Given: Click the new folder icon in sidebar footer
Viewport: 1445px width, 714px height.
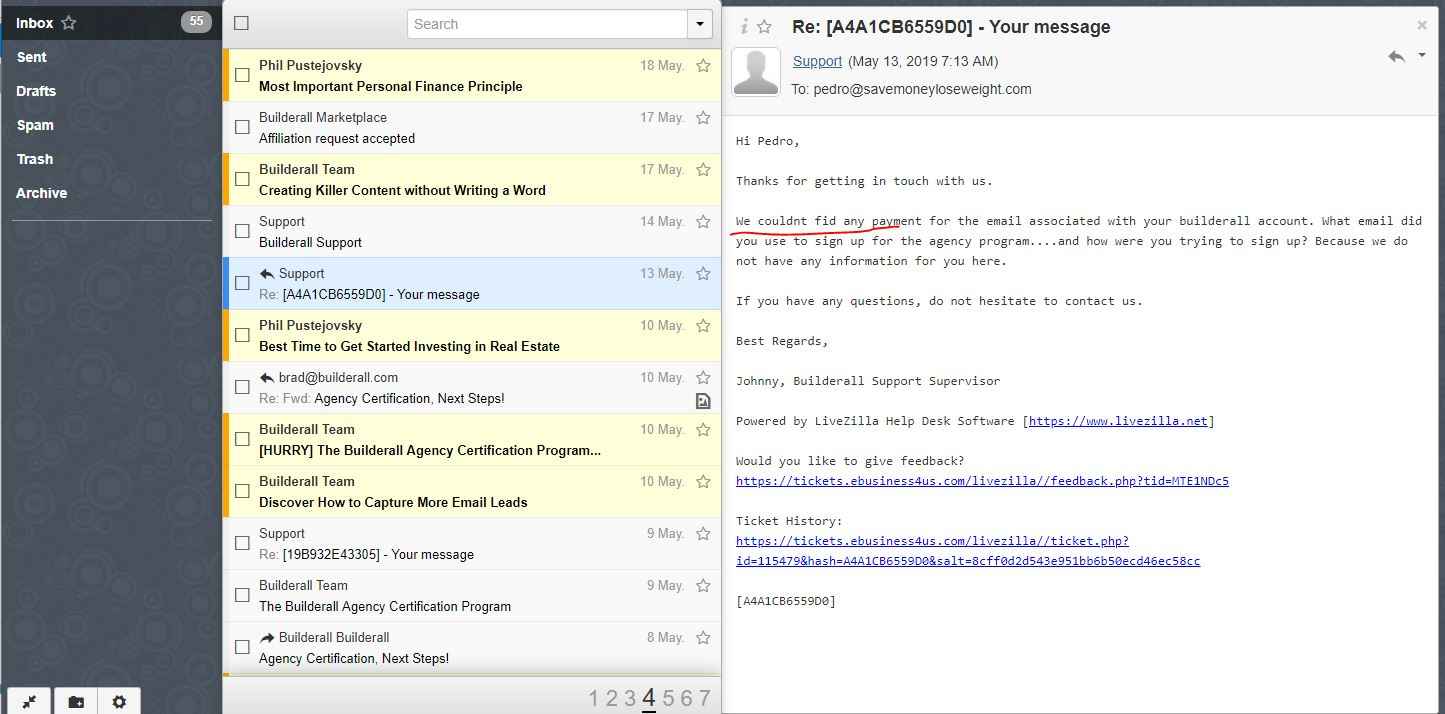Looking at the screenshot, I should coord(76,702).
